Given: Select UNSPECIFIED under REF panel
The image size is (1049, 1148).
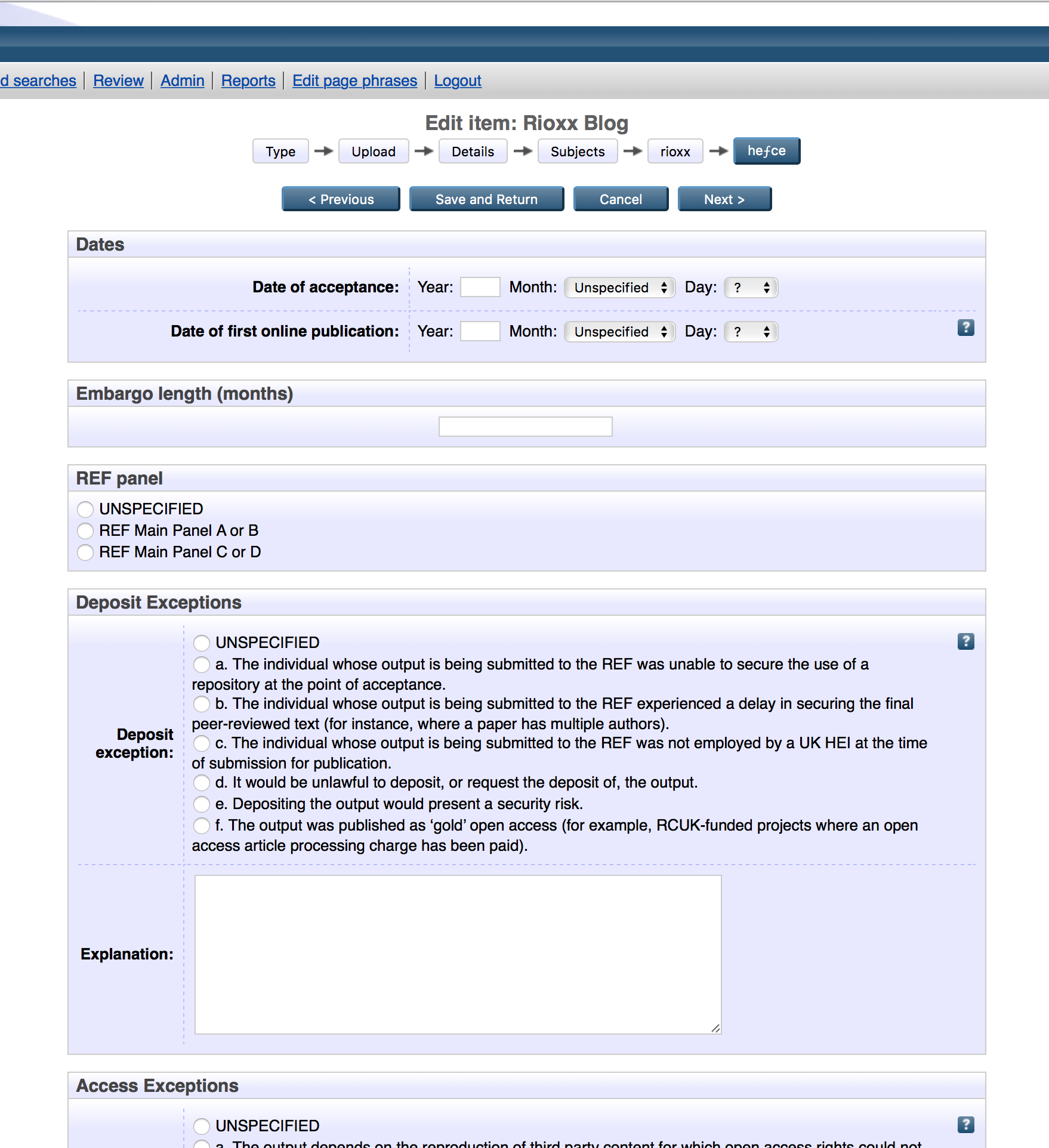Looking at the screenshot, I should (x=85, y=510).
